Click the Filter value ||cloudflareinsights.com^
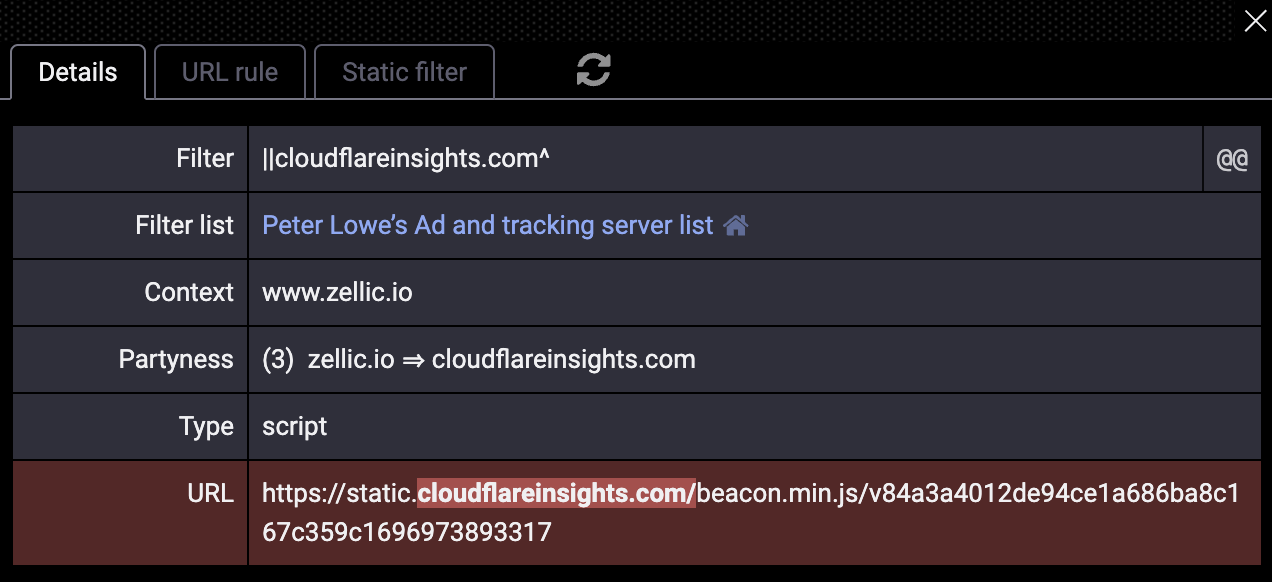This screenshot has height=582, width=1272. [406, 158]
